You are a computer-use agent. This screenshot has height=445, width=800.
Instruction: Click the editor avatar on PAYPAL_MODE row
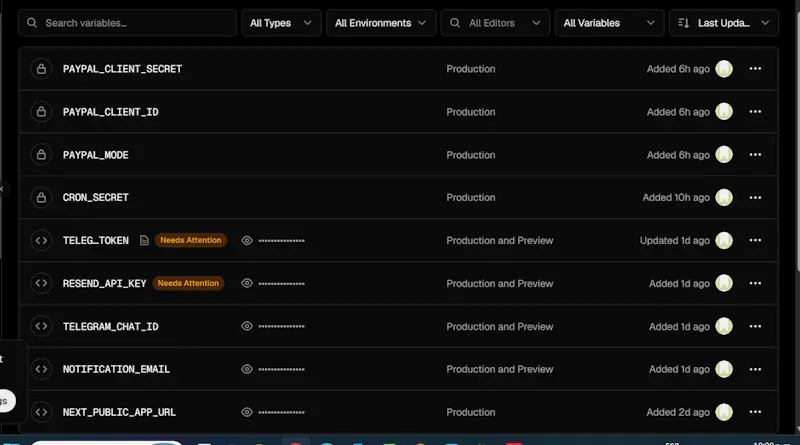(724, 155)
